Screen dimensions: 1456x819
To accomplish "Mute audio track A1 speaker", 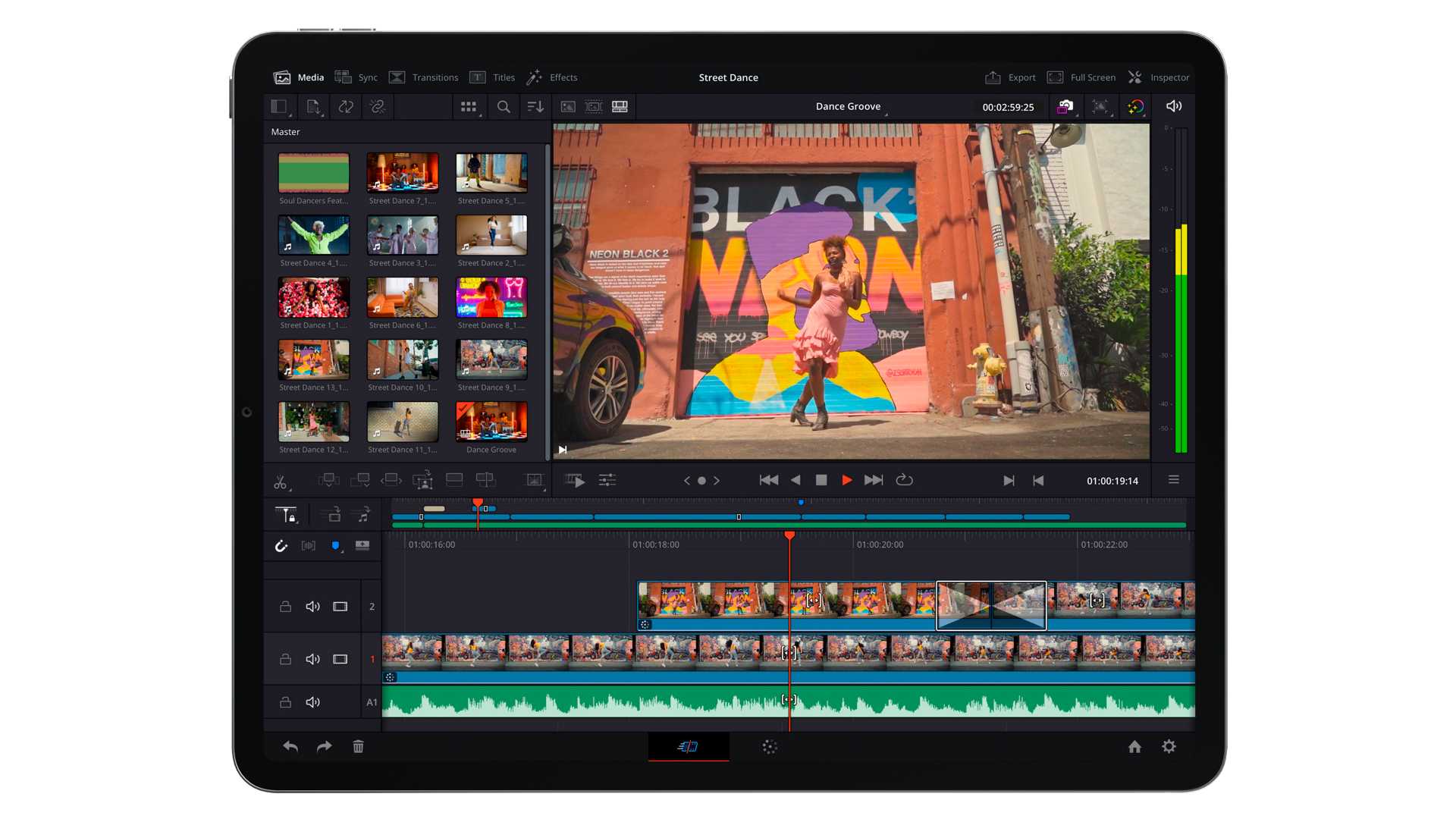I will pos(312,702).
